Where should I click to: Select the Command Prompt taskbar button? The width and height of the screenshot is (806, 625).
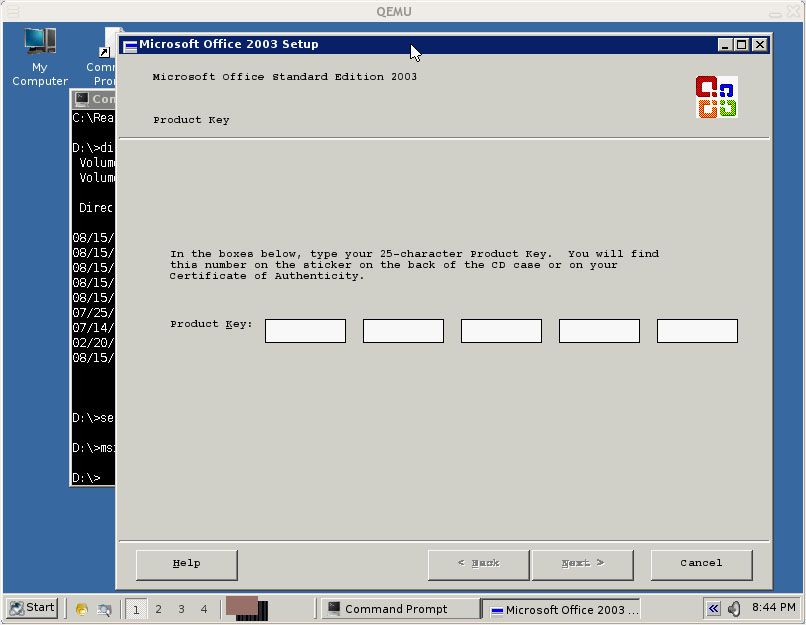tap(398, 608)
